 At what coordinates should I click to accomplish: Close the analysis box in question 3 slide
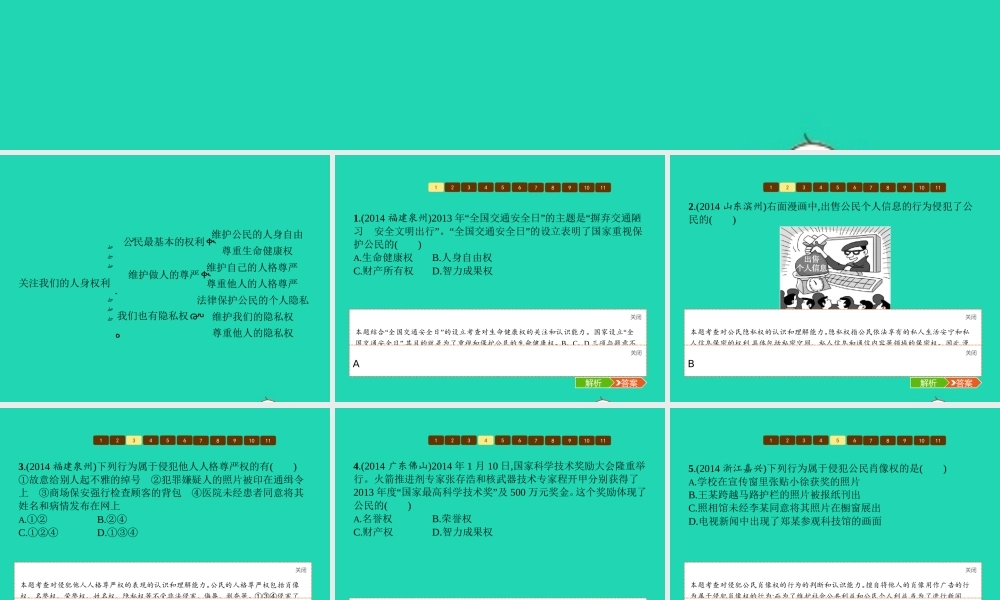301,570
